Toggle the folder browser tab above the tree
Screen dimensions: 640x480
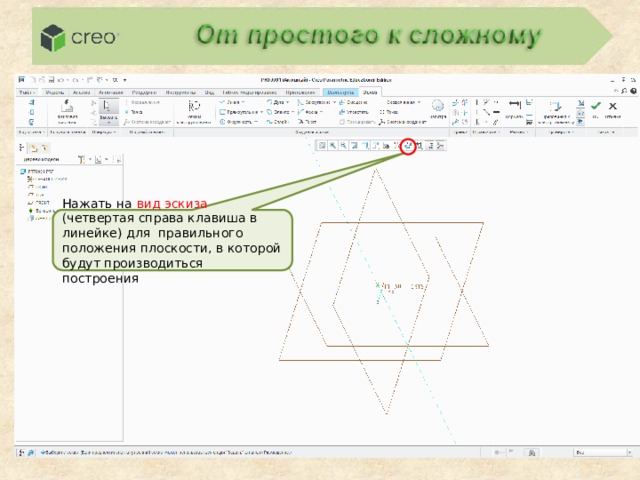(33, 148)
